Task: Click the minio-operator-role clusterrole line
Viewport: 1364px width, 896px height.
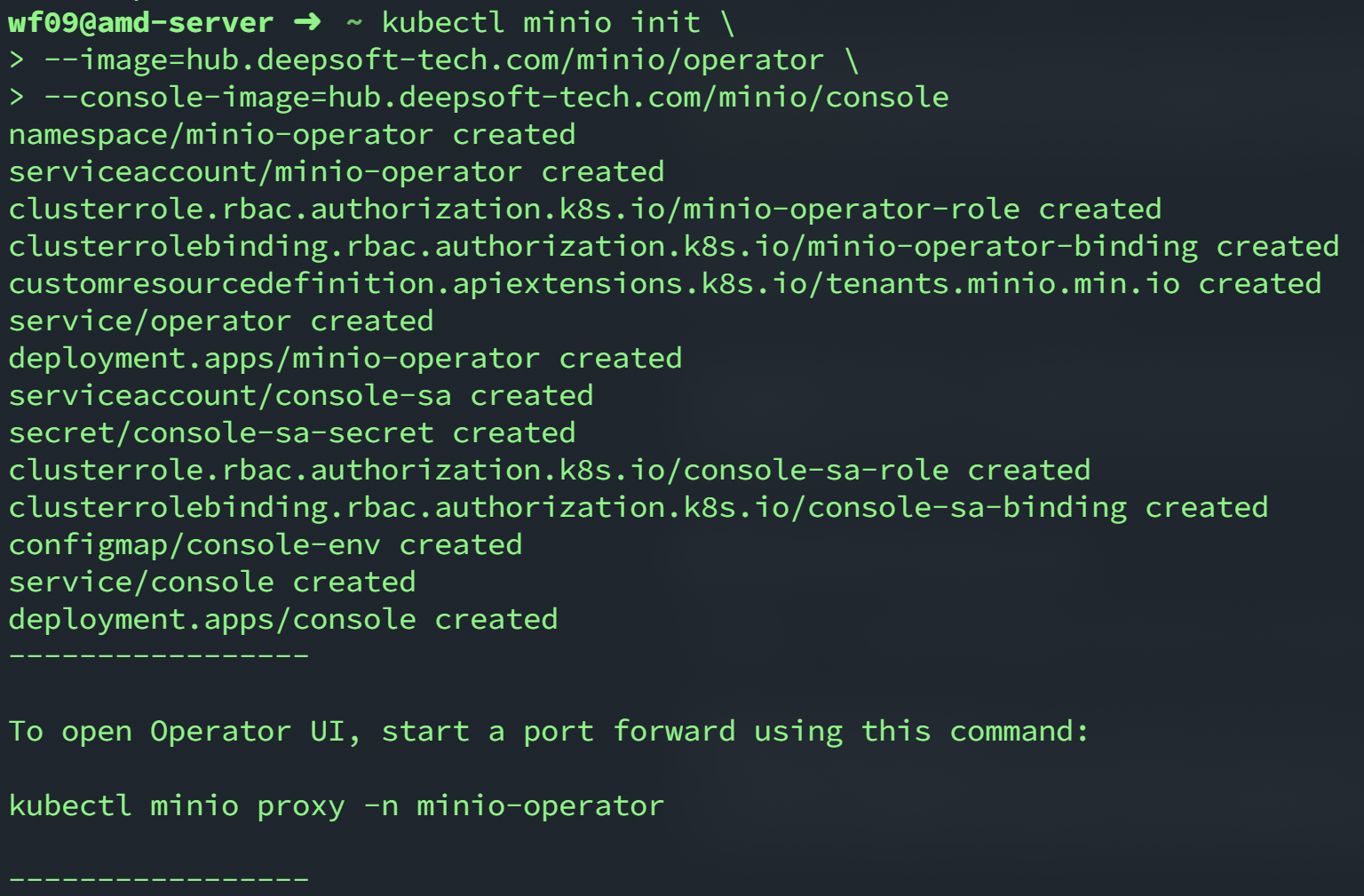Action: pyautogui.click(x=585, y=210)
